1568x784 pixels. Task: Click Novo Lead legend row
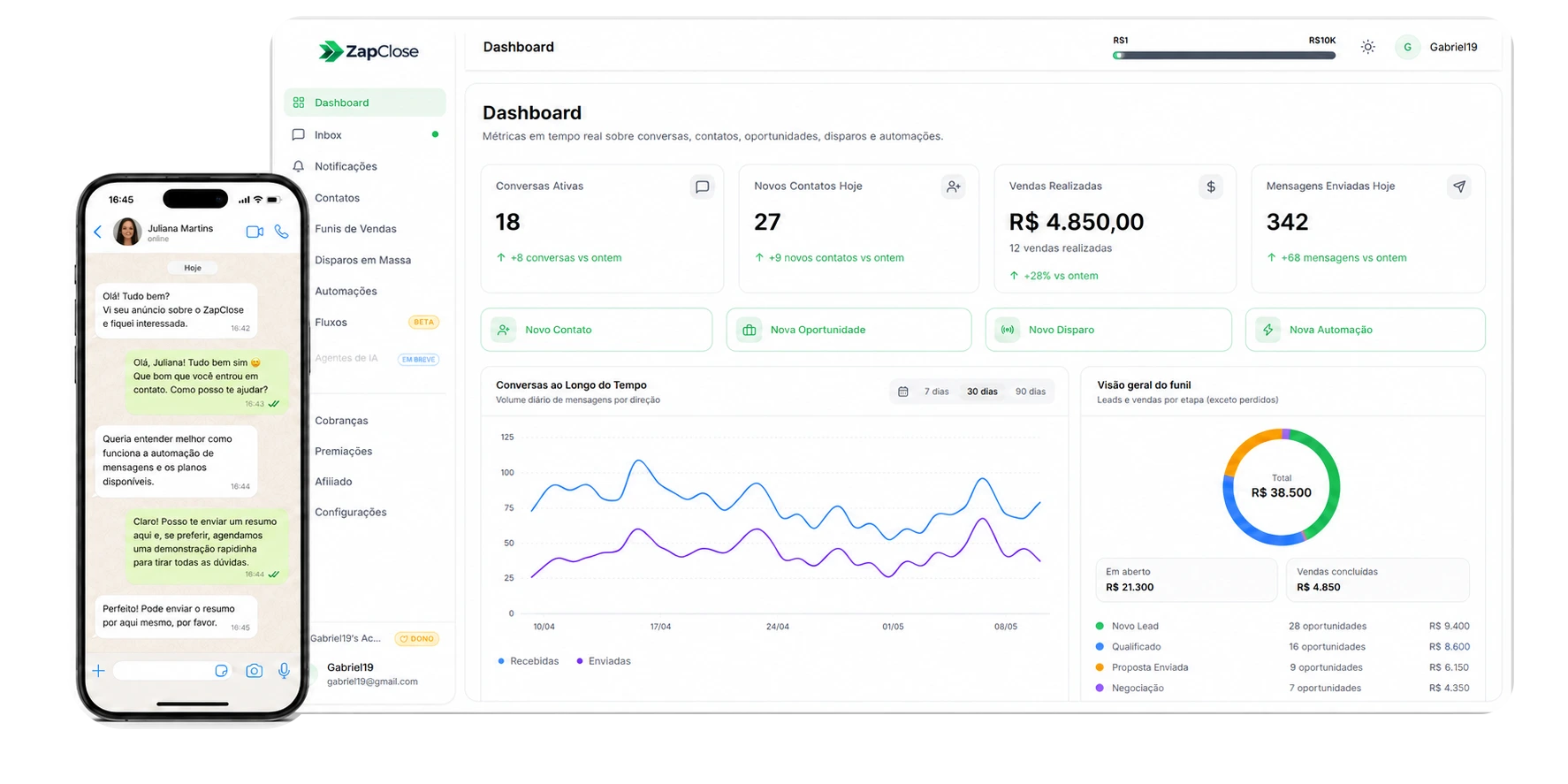1282,626
